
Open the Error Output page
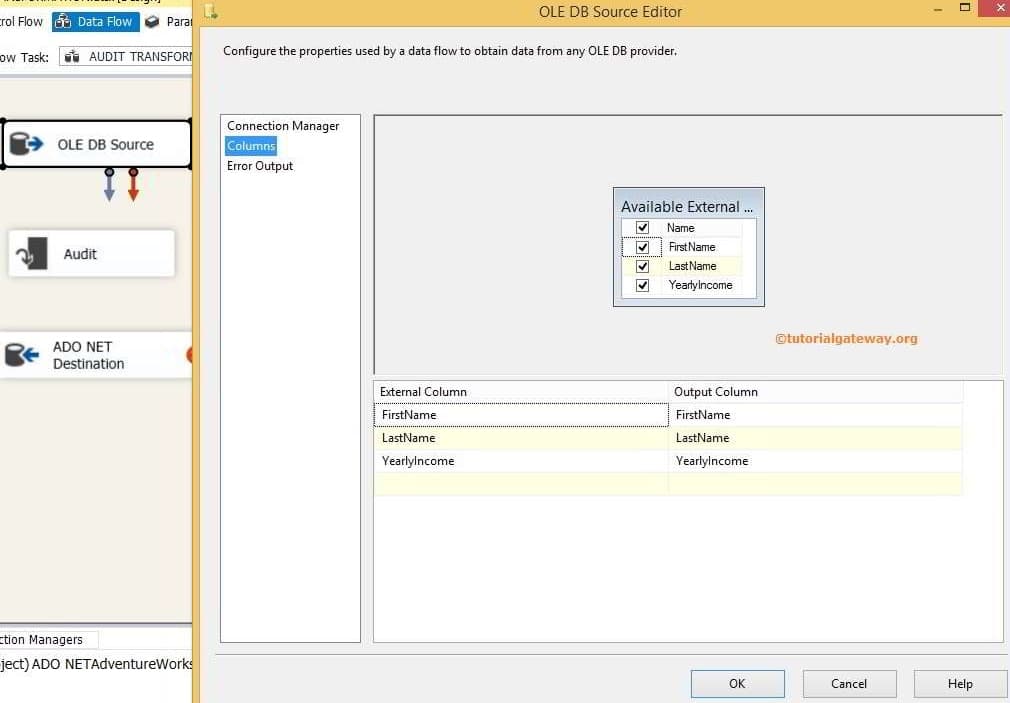coord(259,166)
